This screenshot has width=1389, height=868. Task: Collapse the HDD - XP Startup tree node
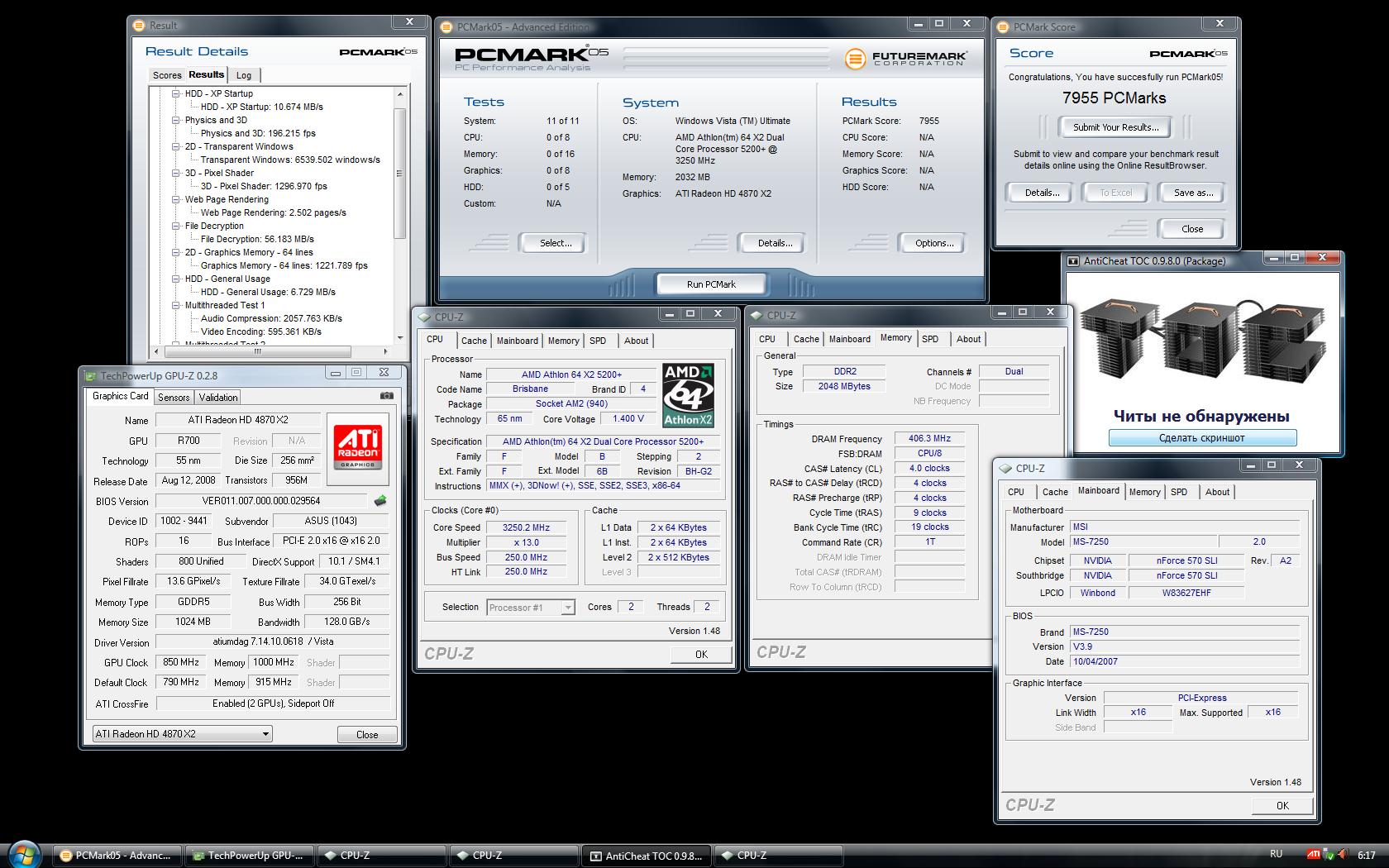point(175,93)
